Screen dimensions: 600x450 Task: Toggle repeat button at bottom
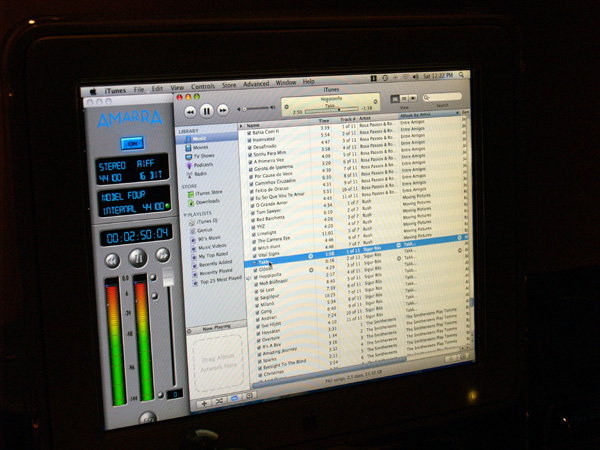[234, 398]
